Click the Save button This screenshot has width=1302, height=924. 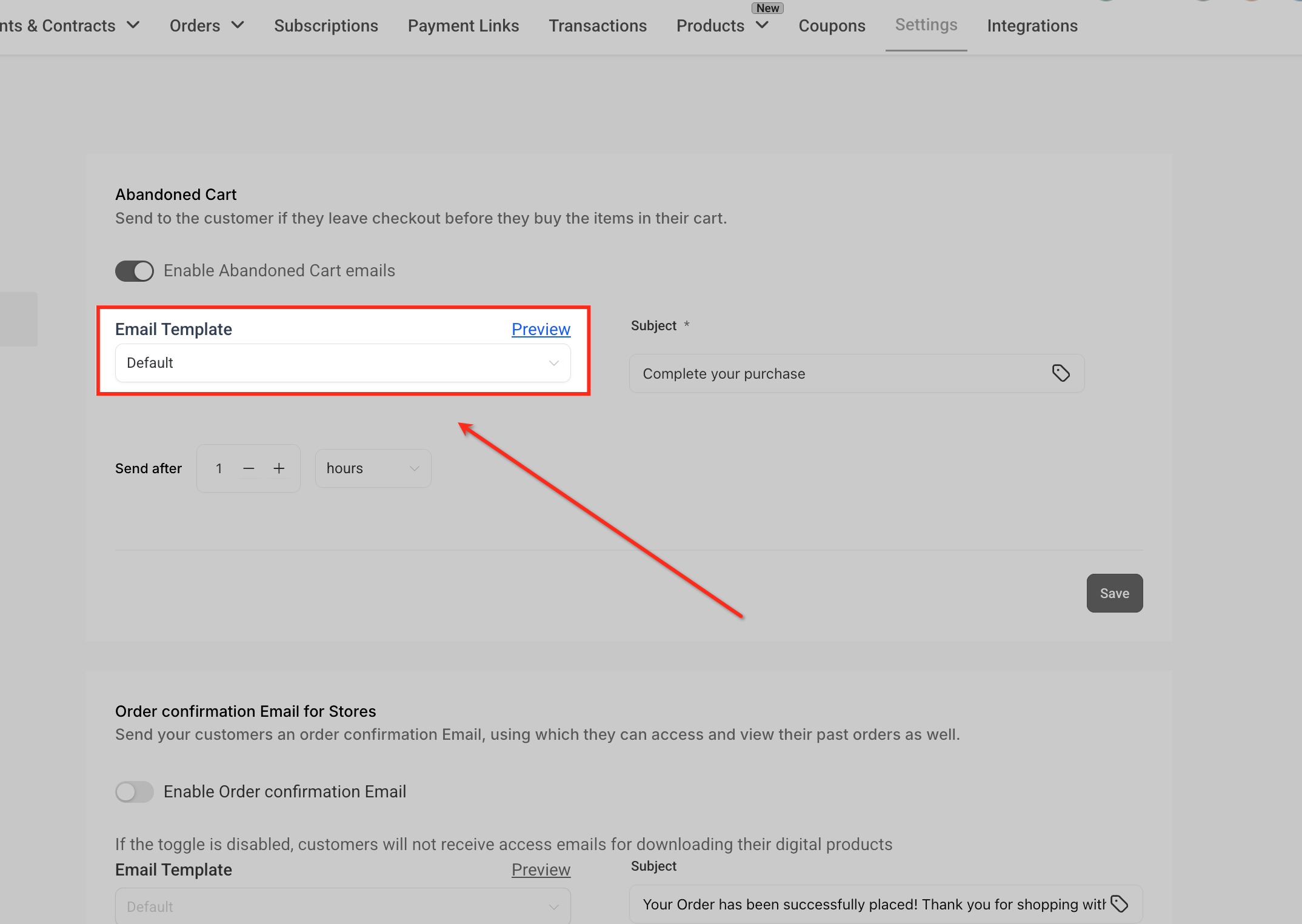click(1114, 593)
